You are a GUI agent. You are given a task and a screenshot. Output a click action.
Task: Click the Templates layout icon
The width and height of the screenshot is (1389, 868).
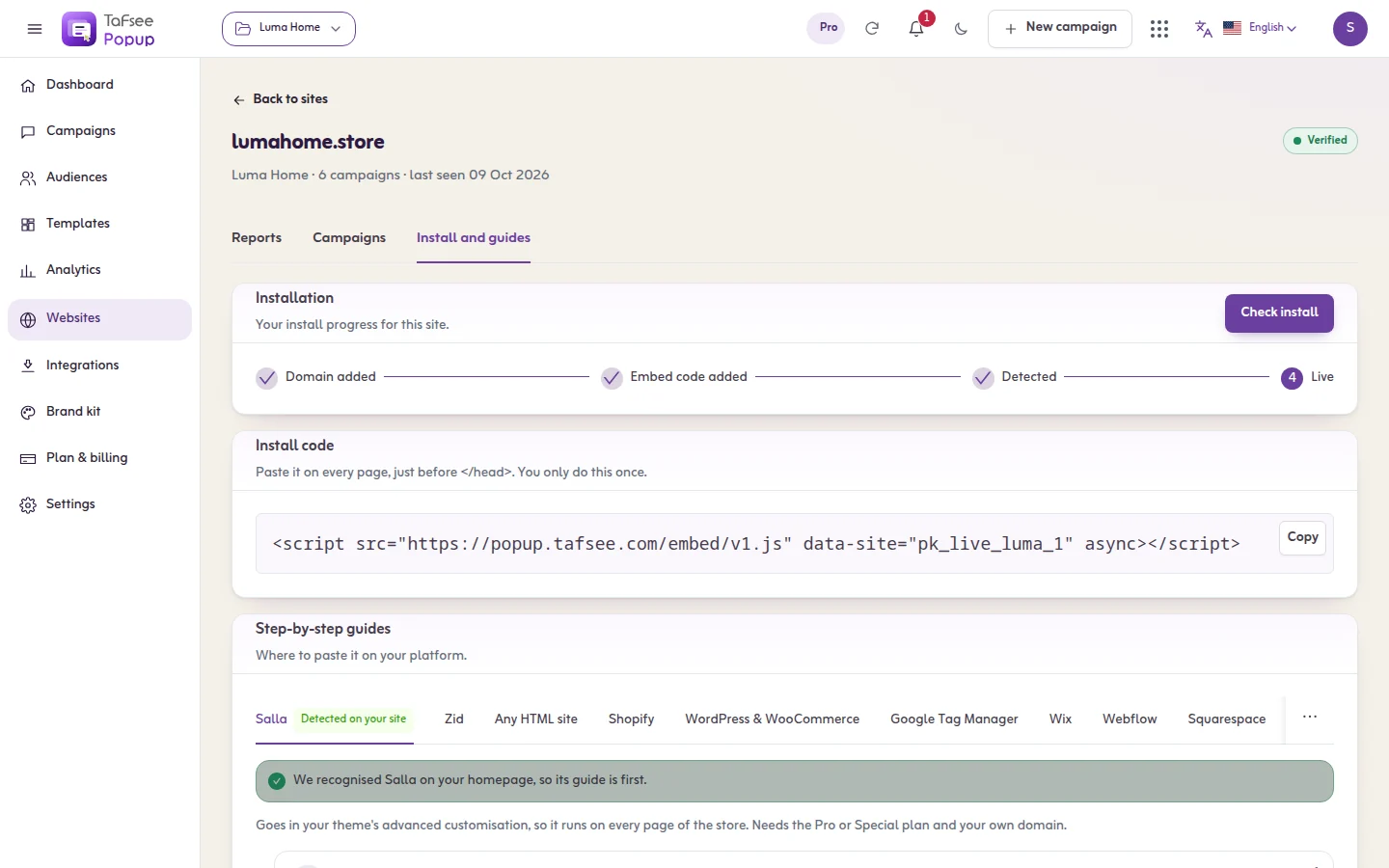pyautogui.click(x=28, y=225)
